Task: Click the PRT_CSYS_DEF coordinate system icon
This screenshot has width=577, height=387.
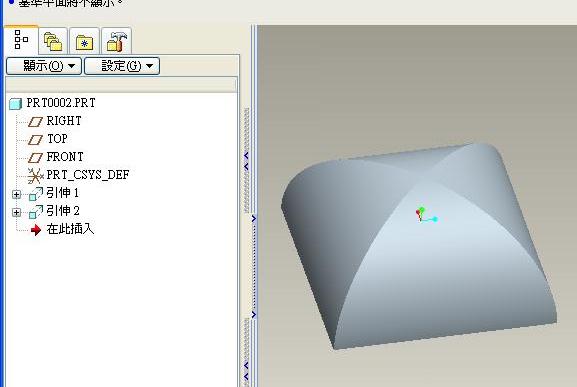Action: coord(35,176)
